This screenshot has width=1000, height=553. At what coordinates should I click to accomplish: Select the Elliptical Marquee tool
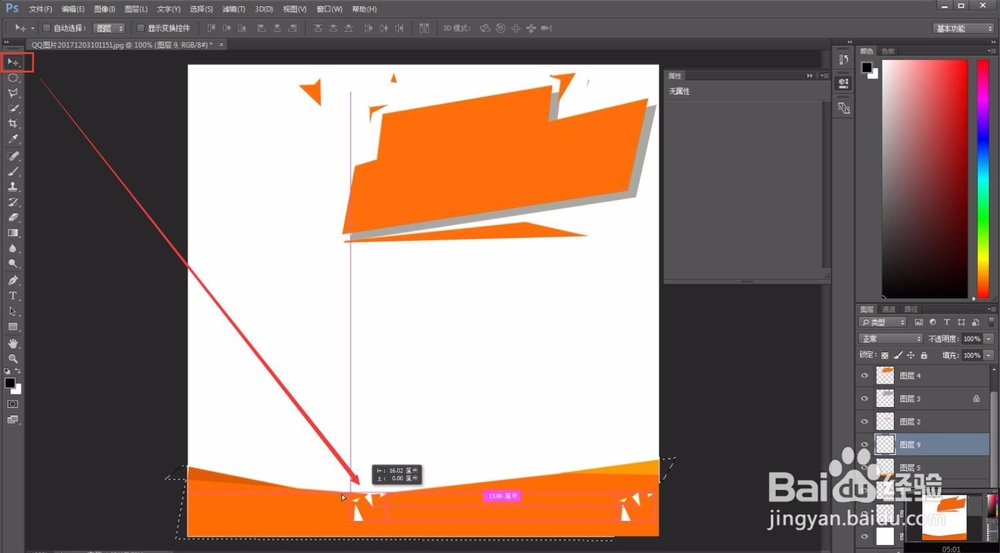click(13, 78)
